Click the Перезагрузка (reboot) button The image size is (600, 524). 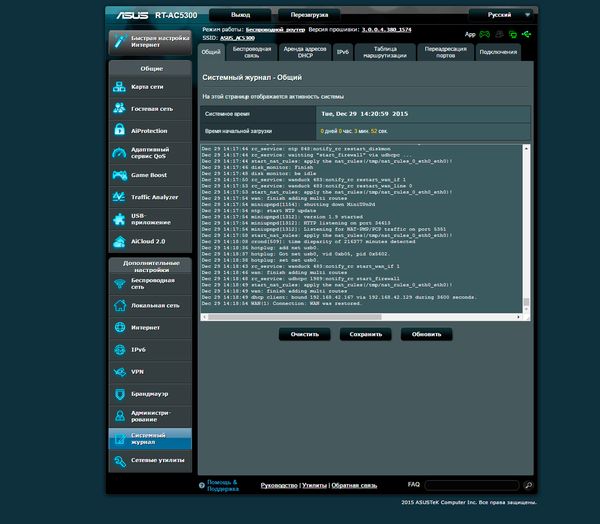[x=309, y=15]
